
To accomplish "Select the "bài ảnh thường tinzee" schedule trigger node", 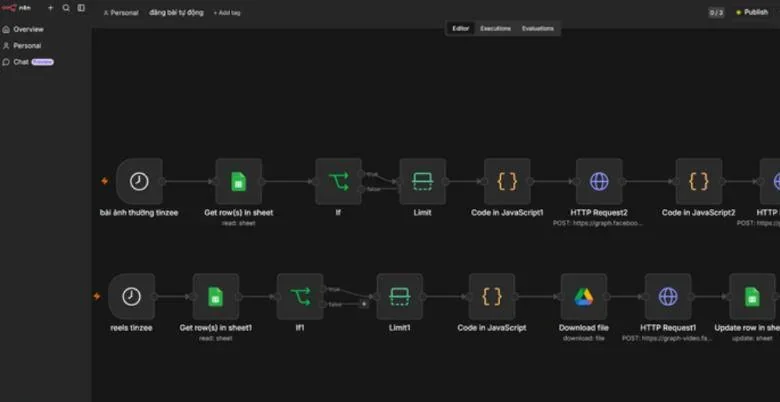I will (139, 181).
